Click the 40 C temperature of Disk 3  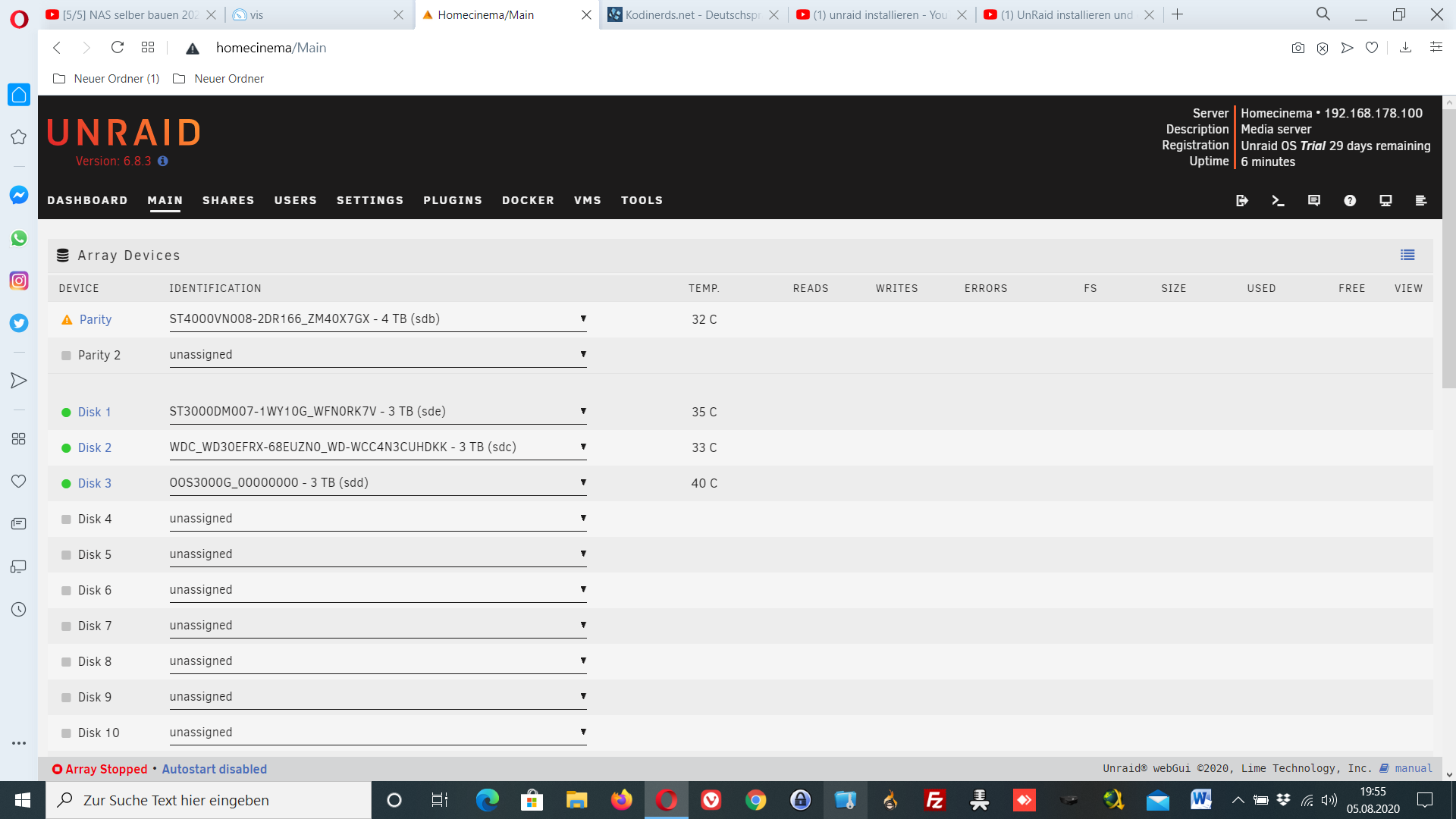tap(704, 484)
